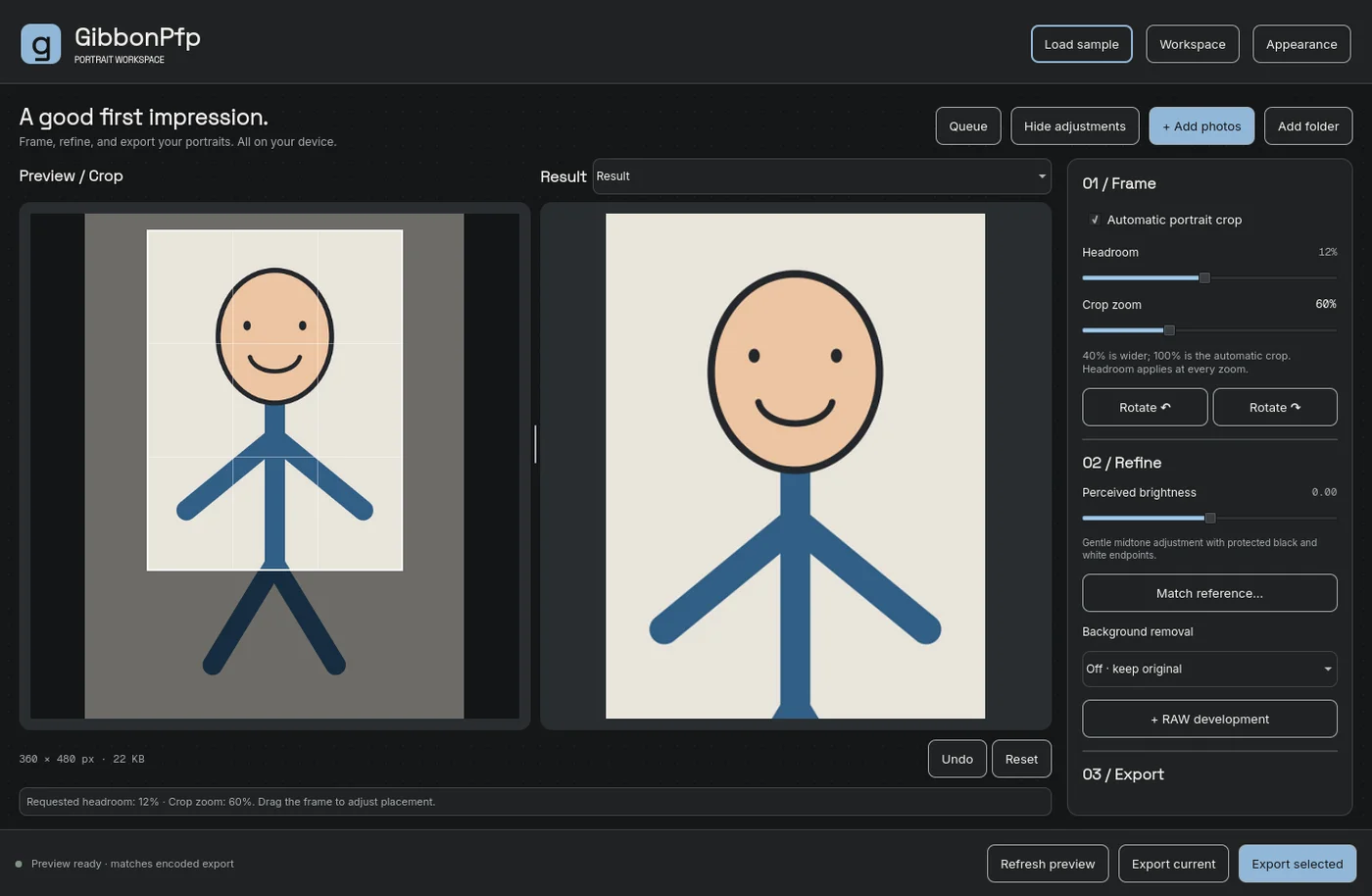Undo the last adjustment
Screen dimensions: 1372x896
pos(957,760)
